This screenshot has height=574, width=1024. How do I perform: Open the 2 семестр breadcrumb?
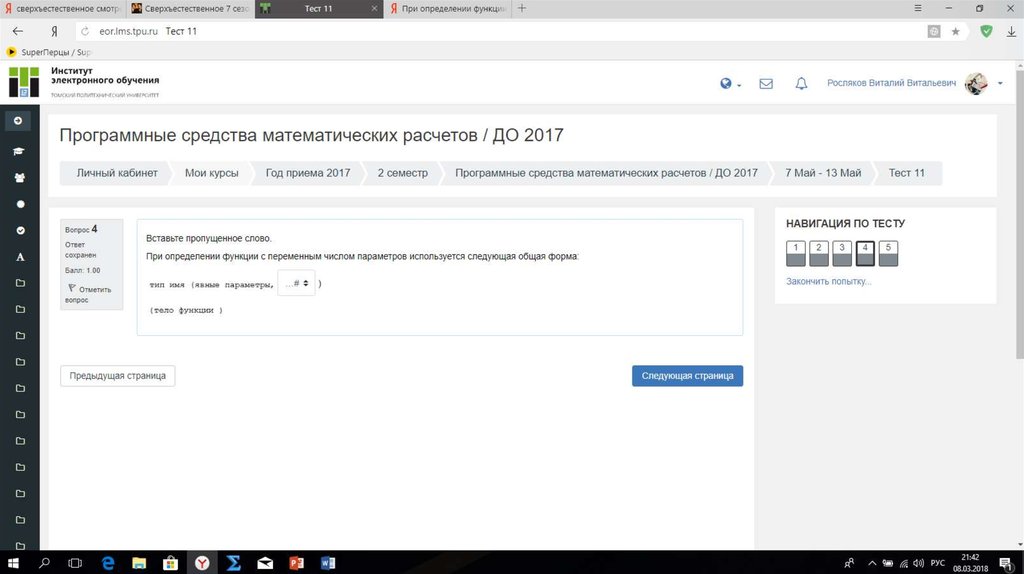click(x=402, y=173)
